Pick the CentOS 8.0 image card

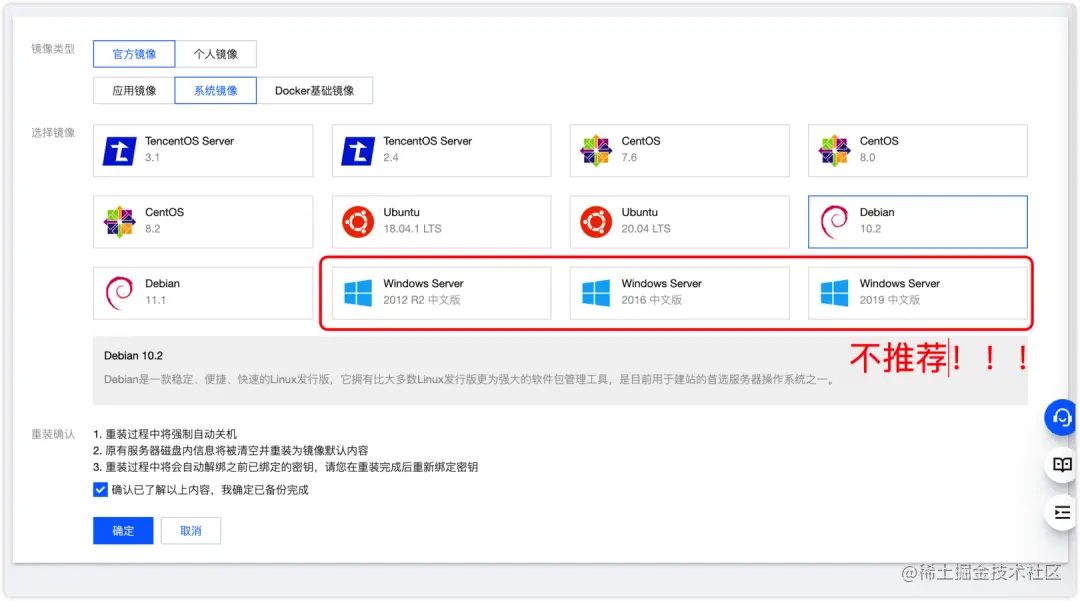pyautogui.click(x=918, y=151)
